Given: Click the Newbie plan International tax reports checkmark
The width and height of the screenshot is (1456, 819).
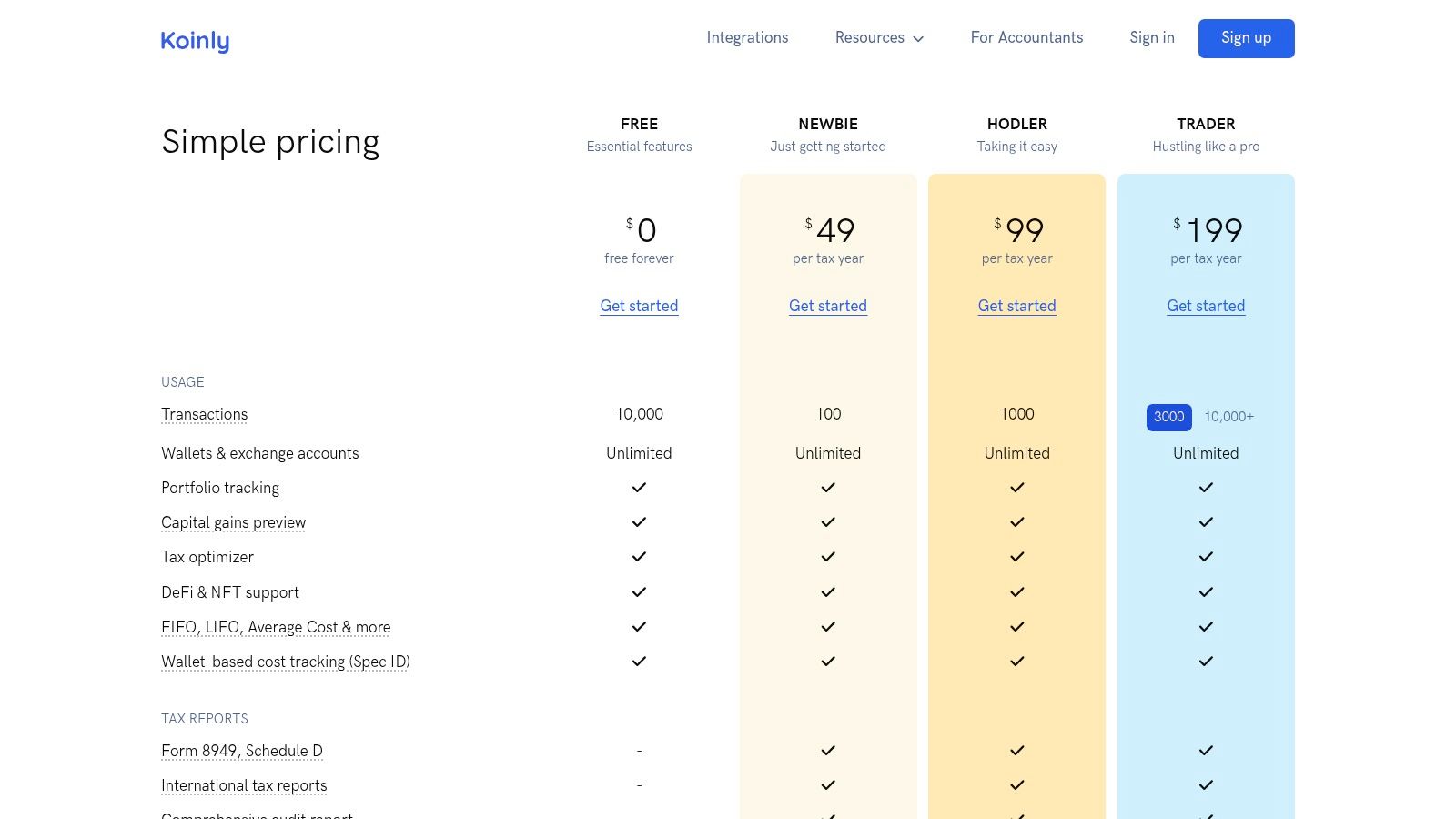Looking at the screenshot, I should tap(828, 785).
